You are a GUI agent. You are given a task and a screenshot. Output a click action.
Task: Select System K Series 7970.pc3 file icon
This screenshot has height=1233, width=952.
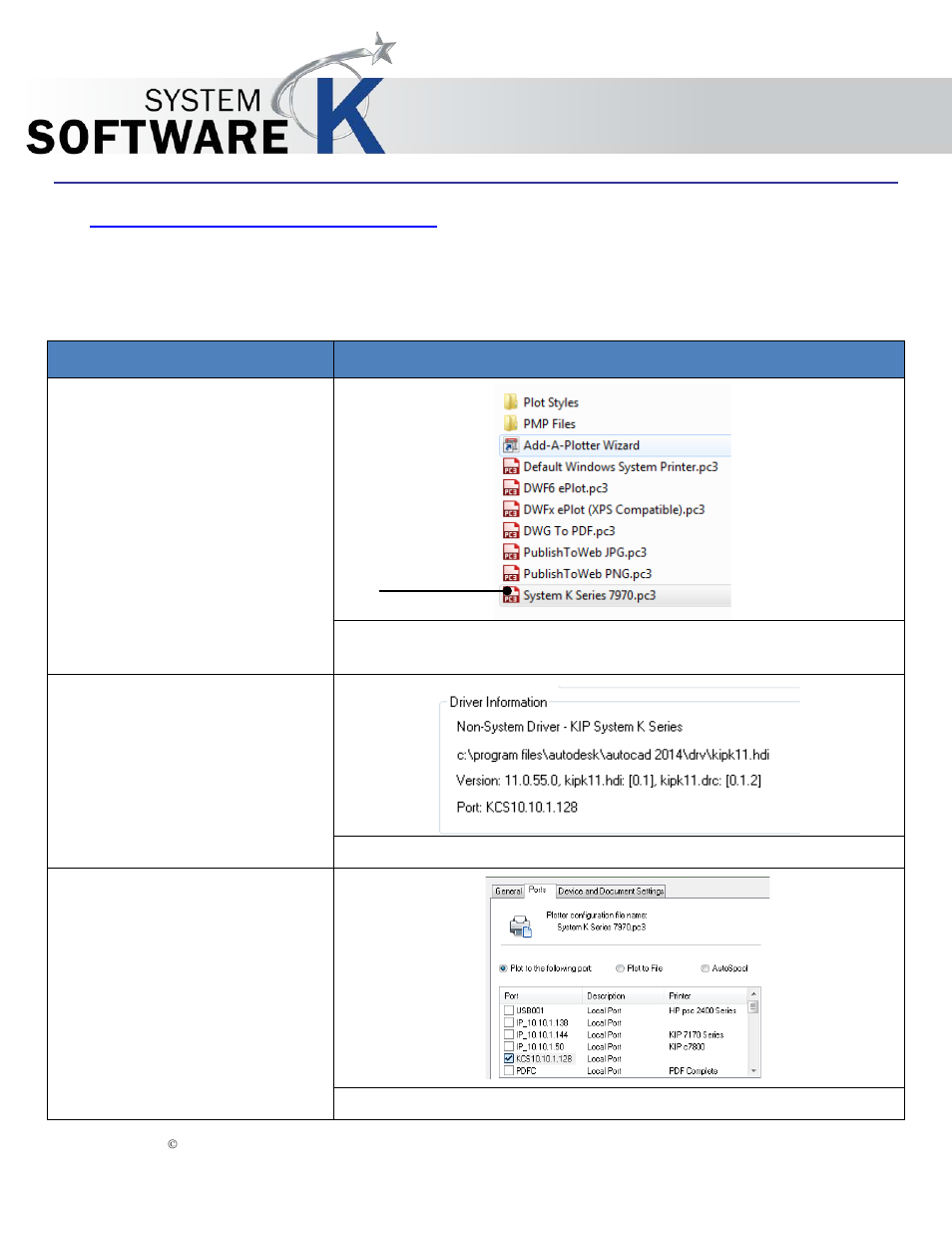click(x=511, y=595)
